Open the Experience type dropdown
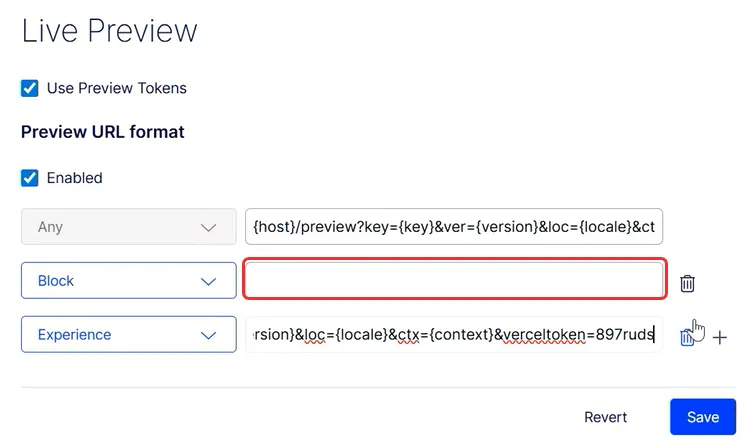 pyautogui.click(x=129, y=334)
